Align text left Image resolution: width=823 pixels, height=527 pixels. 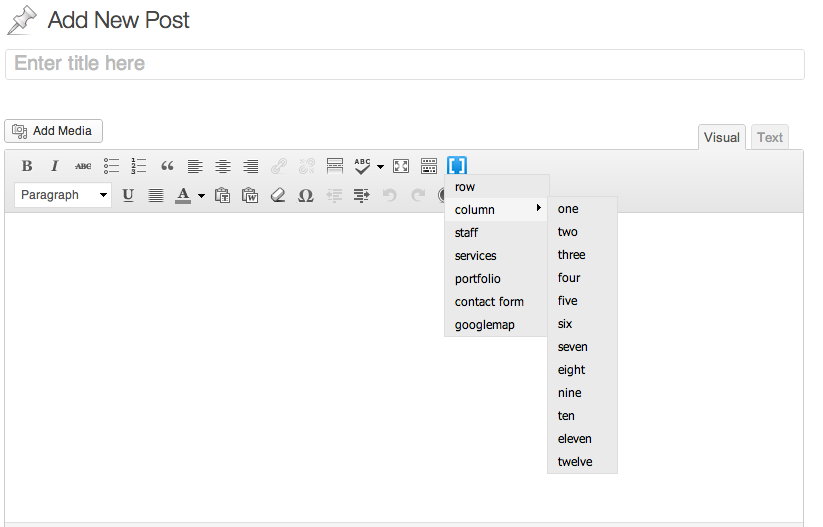195,166
